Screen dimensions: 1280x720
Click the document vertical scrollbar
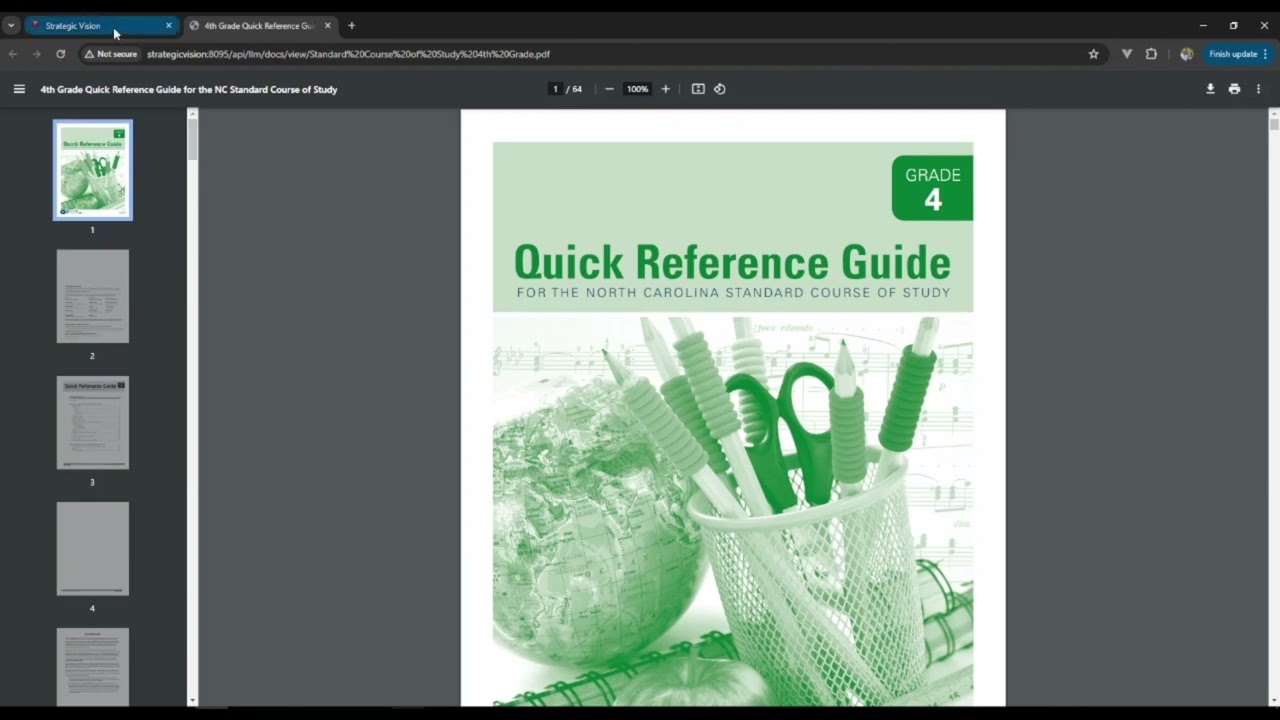click(x=1274, y=125)
